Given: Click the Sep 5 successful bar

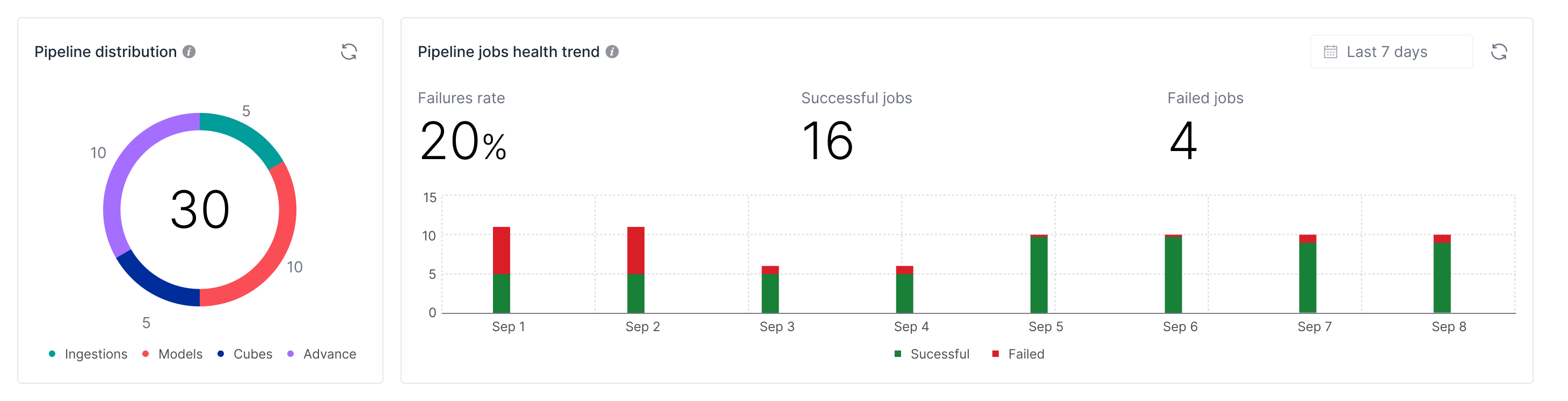Looking at the screenshot, I should point(1039,274).
